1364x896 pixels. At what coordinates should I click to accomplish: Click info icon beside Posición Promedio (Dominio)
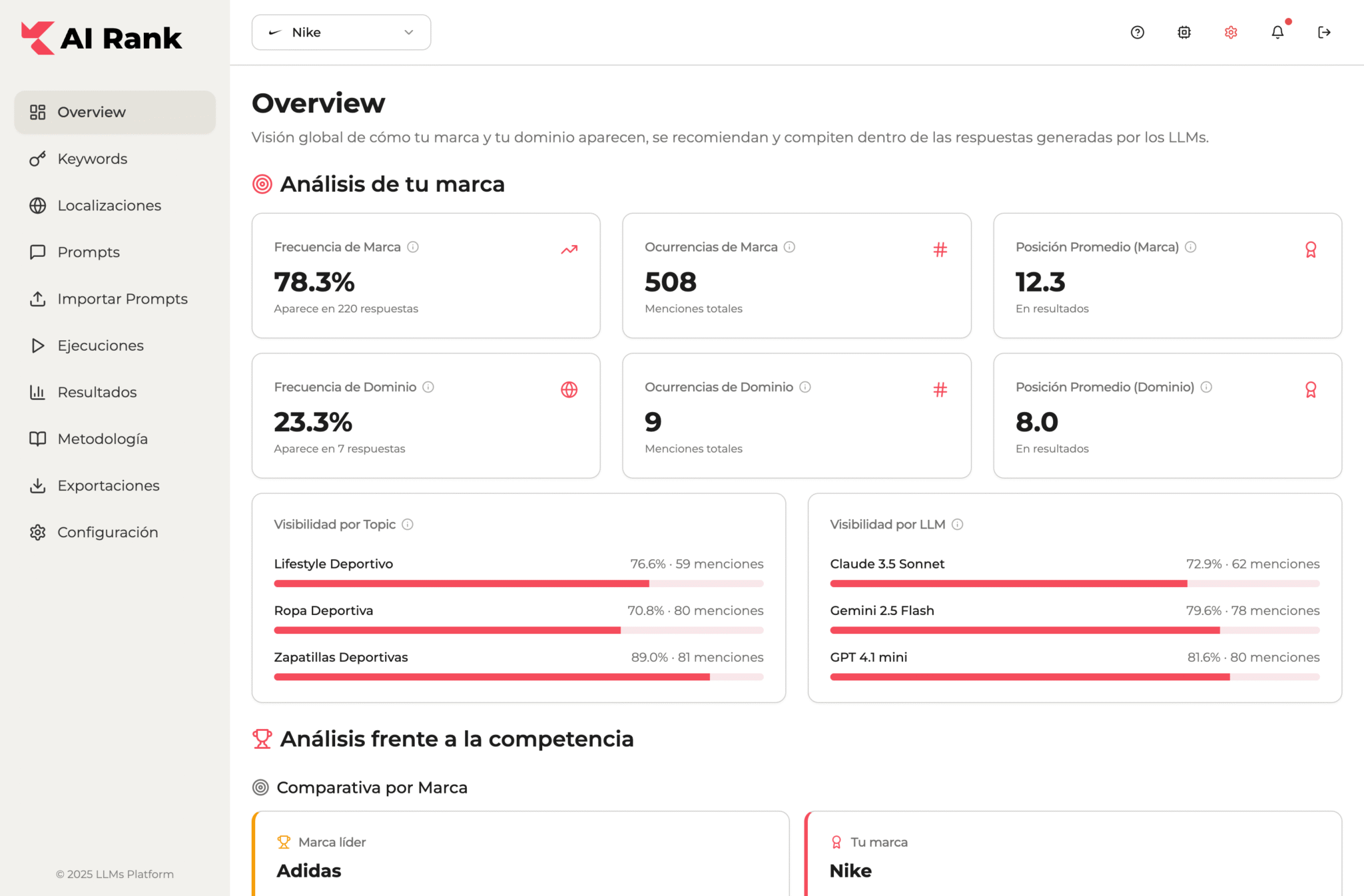click(1206, 387)
